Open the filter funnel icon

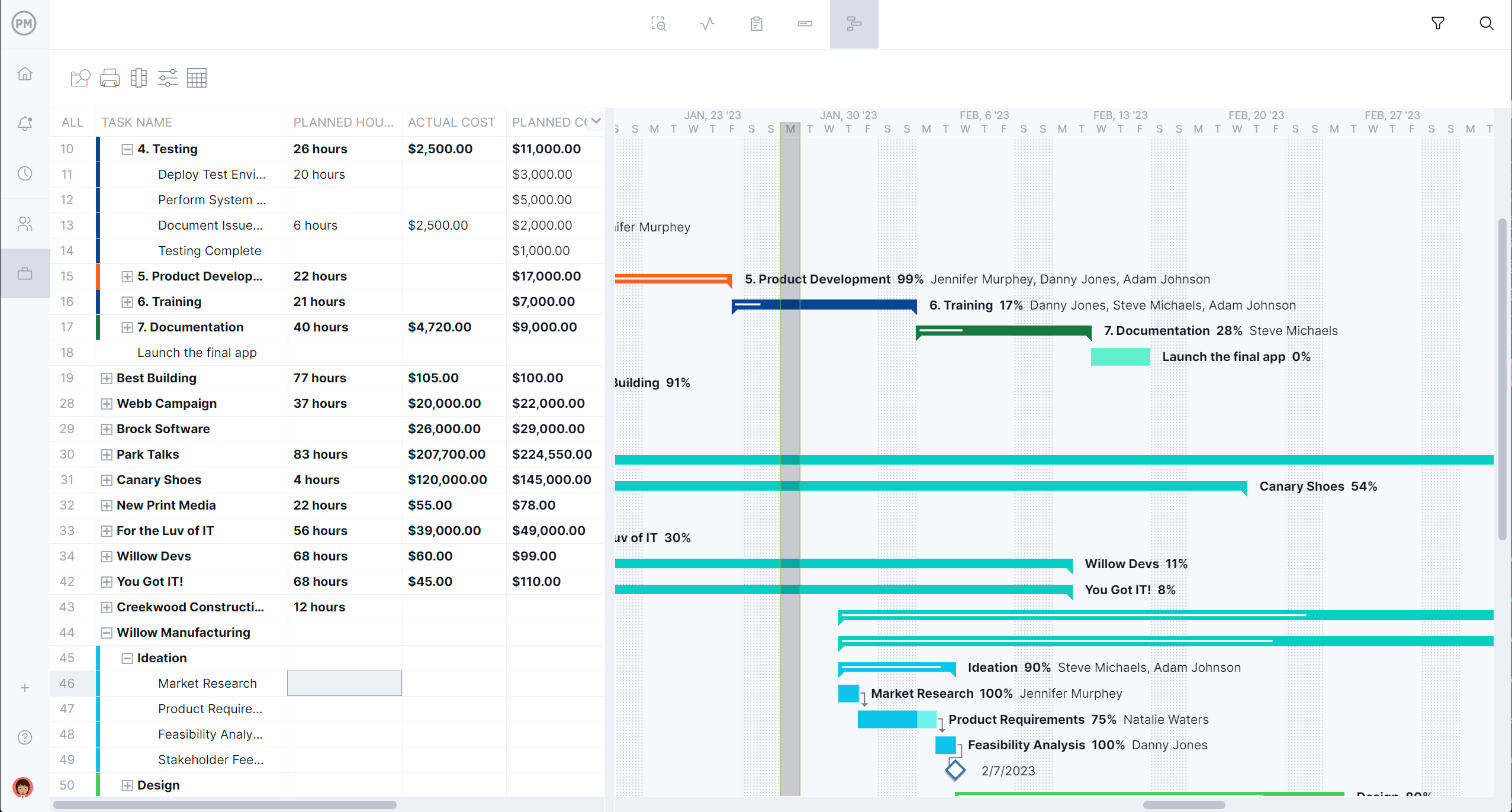click(x=1438, y=24)
